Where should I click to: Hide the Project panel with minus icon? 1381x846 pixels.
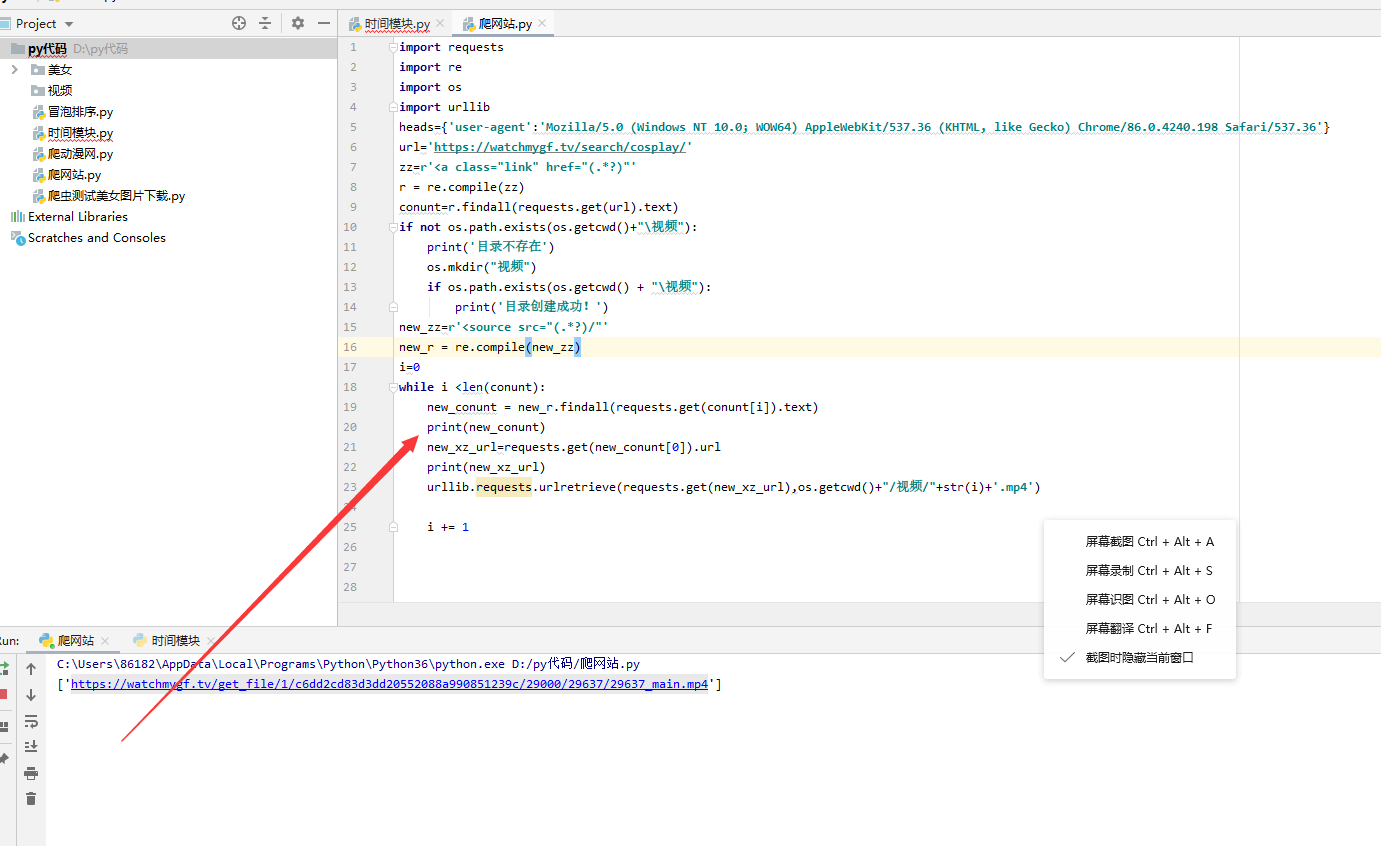coord(324,23)
